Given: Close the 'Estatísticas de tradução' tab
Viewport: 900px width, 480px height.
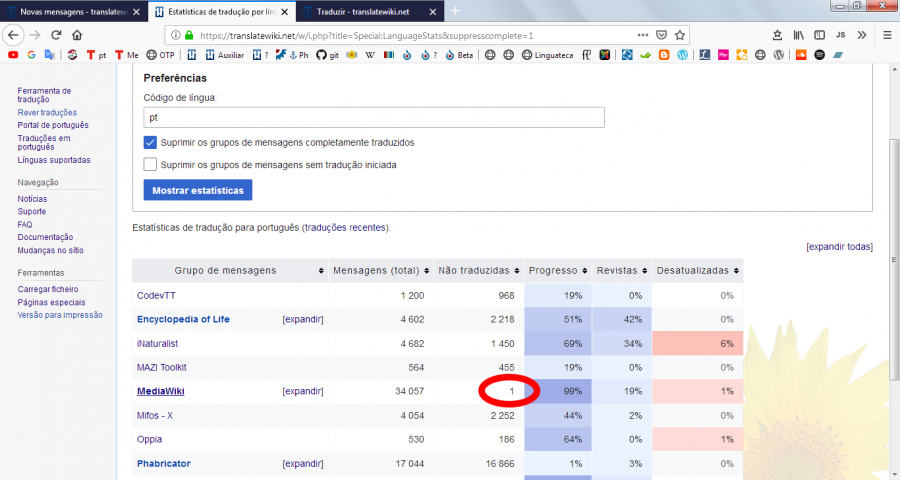Looking at the screenshot, I should (285, 11).
